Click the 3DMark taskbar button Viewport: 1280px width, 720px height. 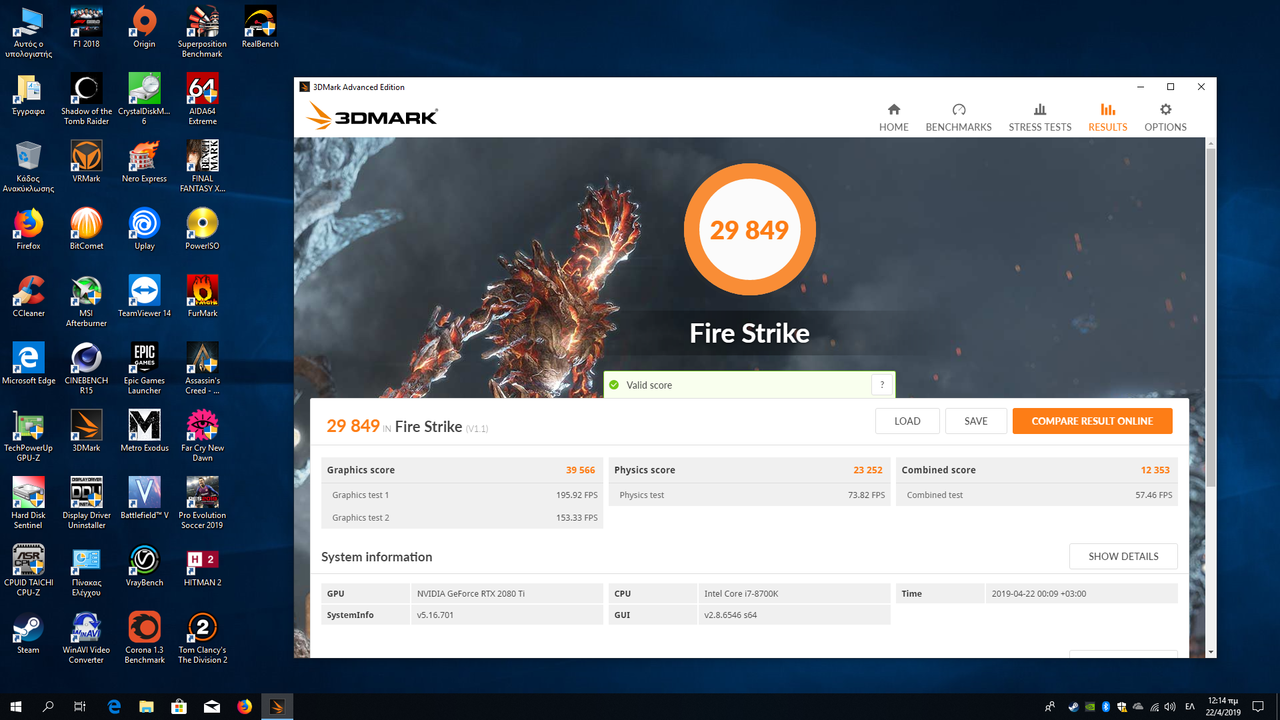point(277,707)
